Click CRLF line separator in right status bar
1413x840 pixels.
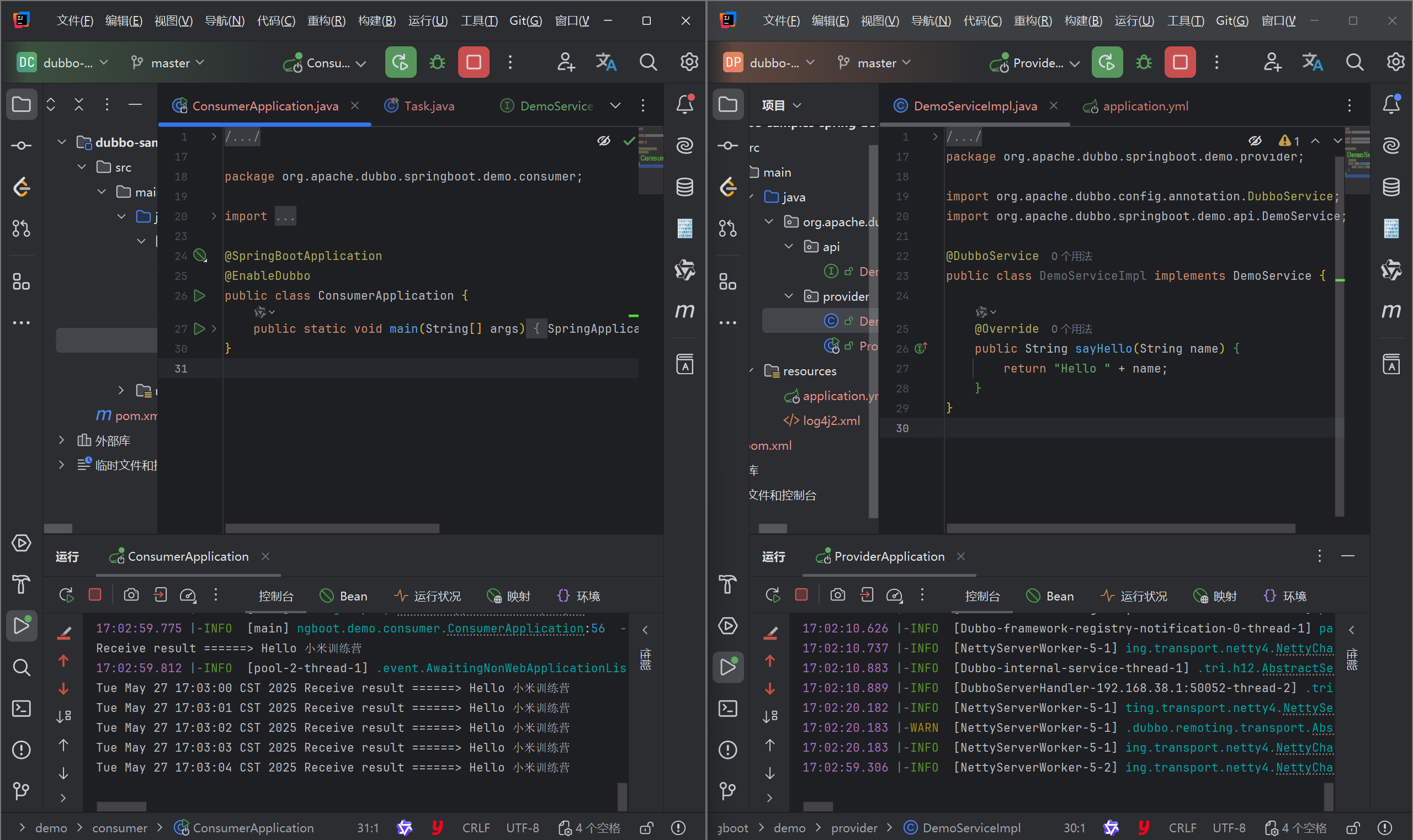[1183, 828]
